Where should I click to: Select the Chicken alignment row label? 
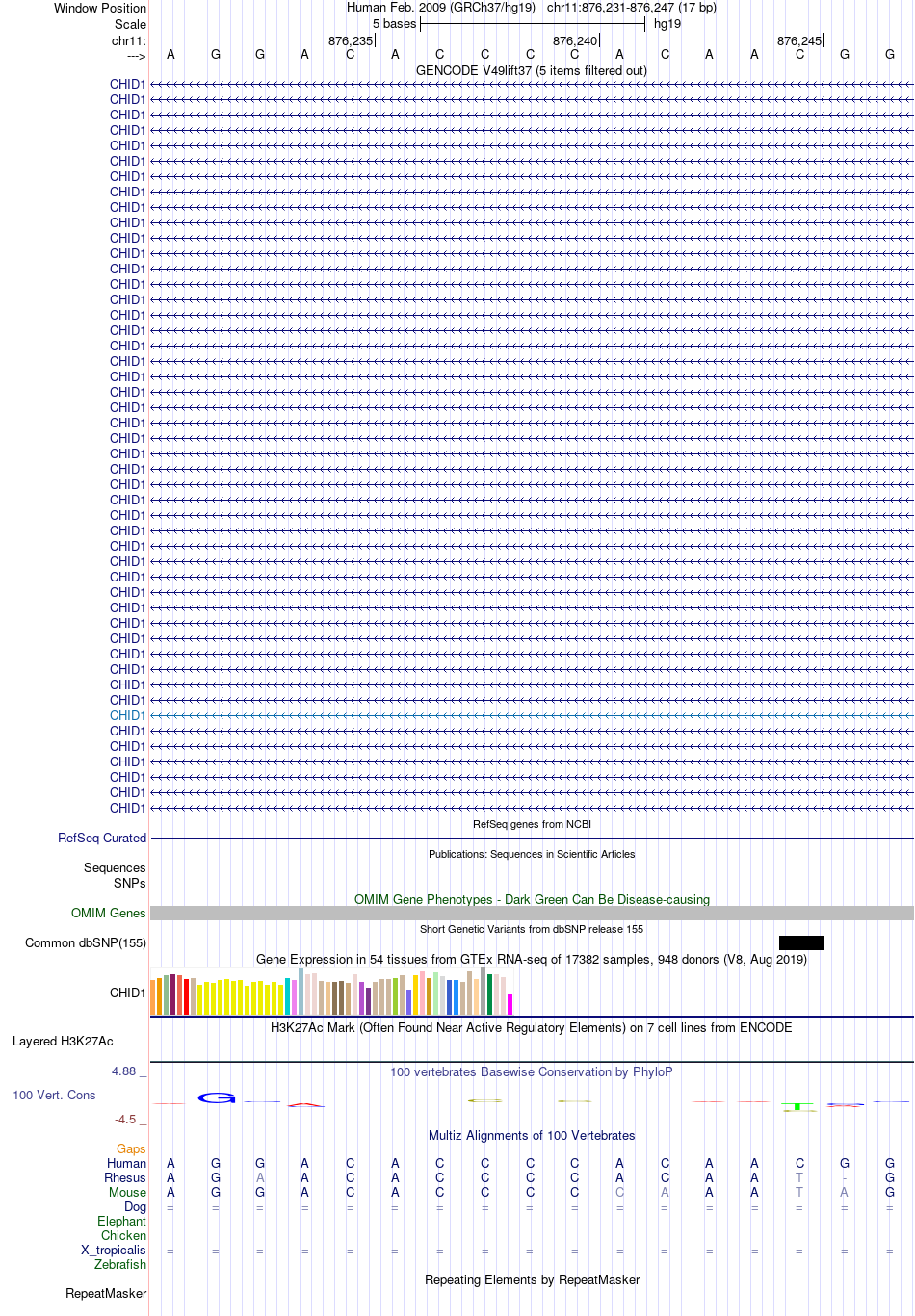pos(123,1235)
